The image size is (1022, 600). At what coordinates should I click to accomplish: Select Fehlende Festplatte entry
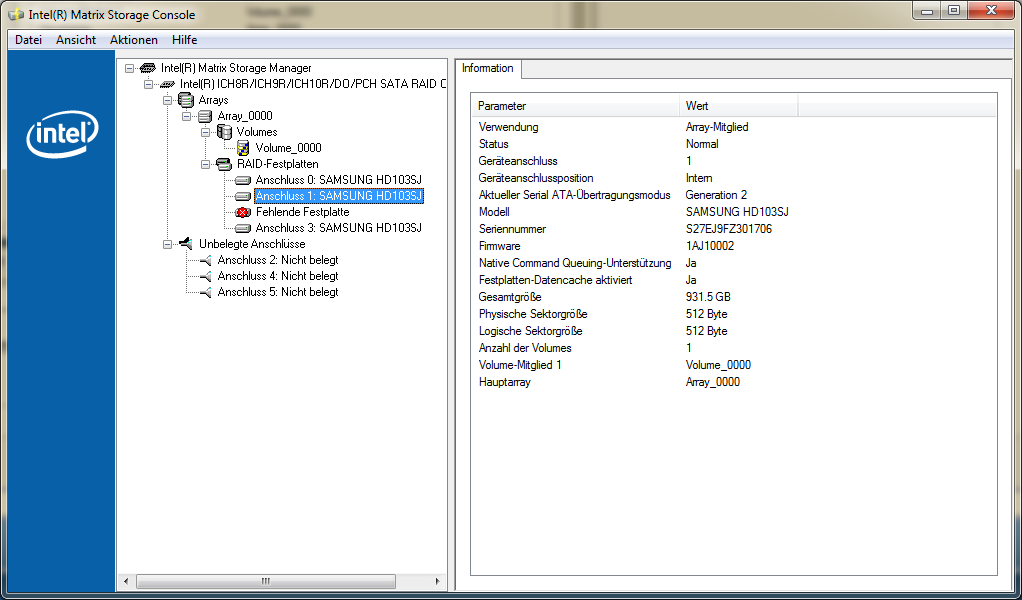[302, 212]
